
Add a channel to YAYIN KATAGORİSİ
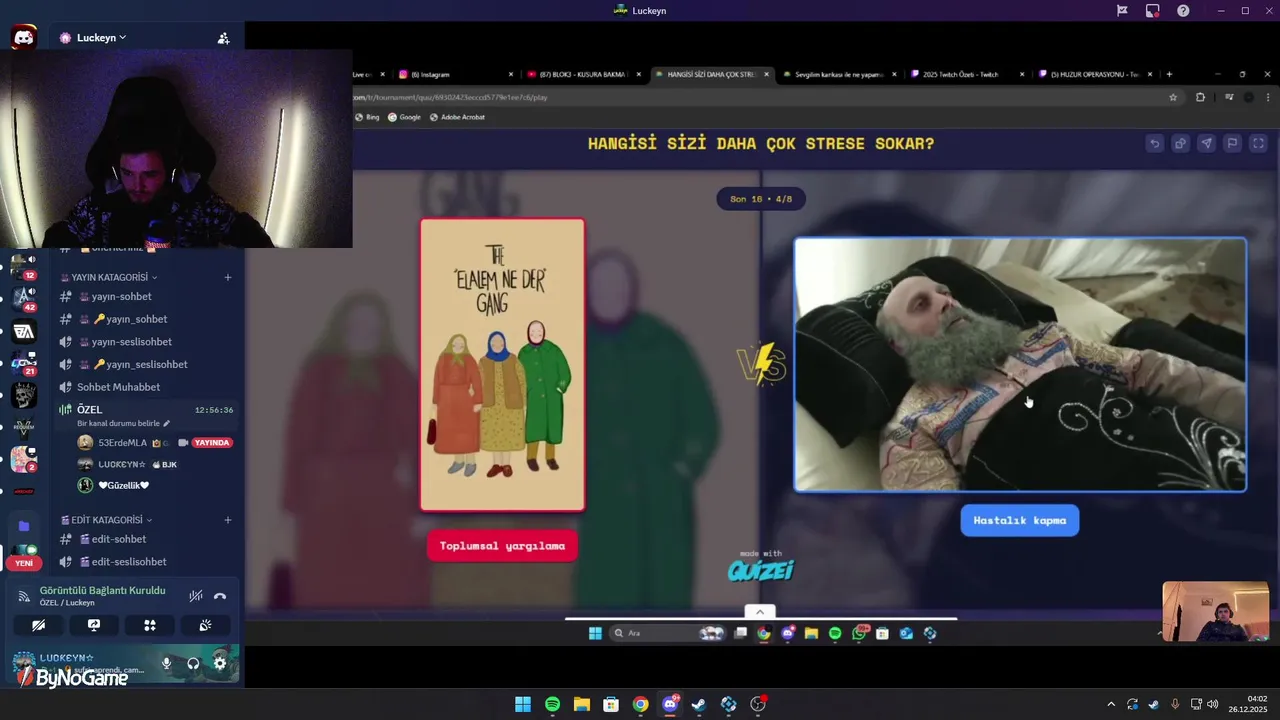(x=228, y=277)
